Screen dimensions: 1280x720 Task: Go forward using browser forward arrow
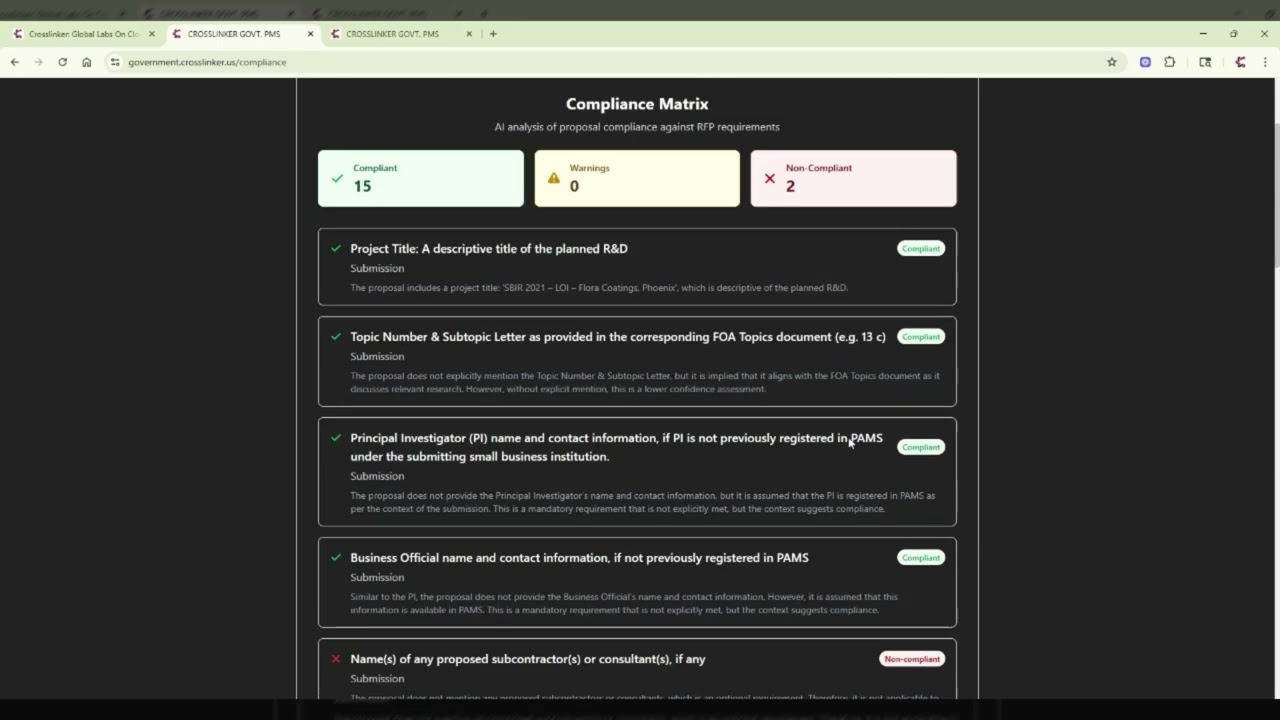[38, 62]
